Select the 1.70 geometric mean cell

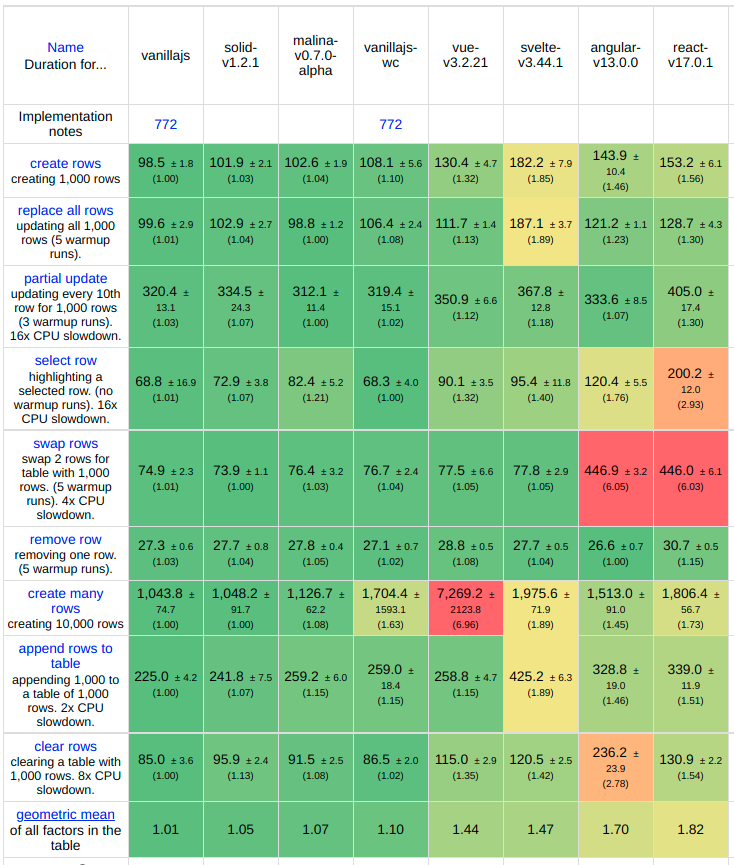pos(615,829)
